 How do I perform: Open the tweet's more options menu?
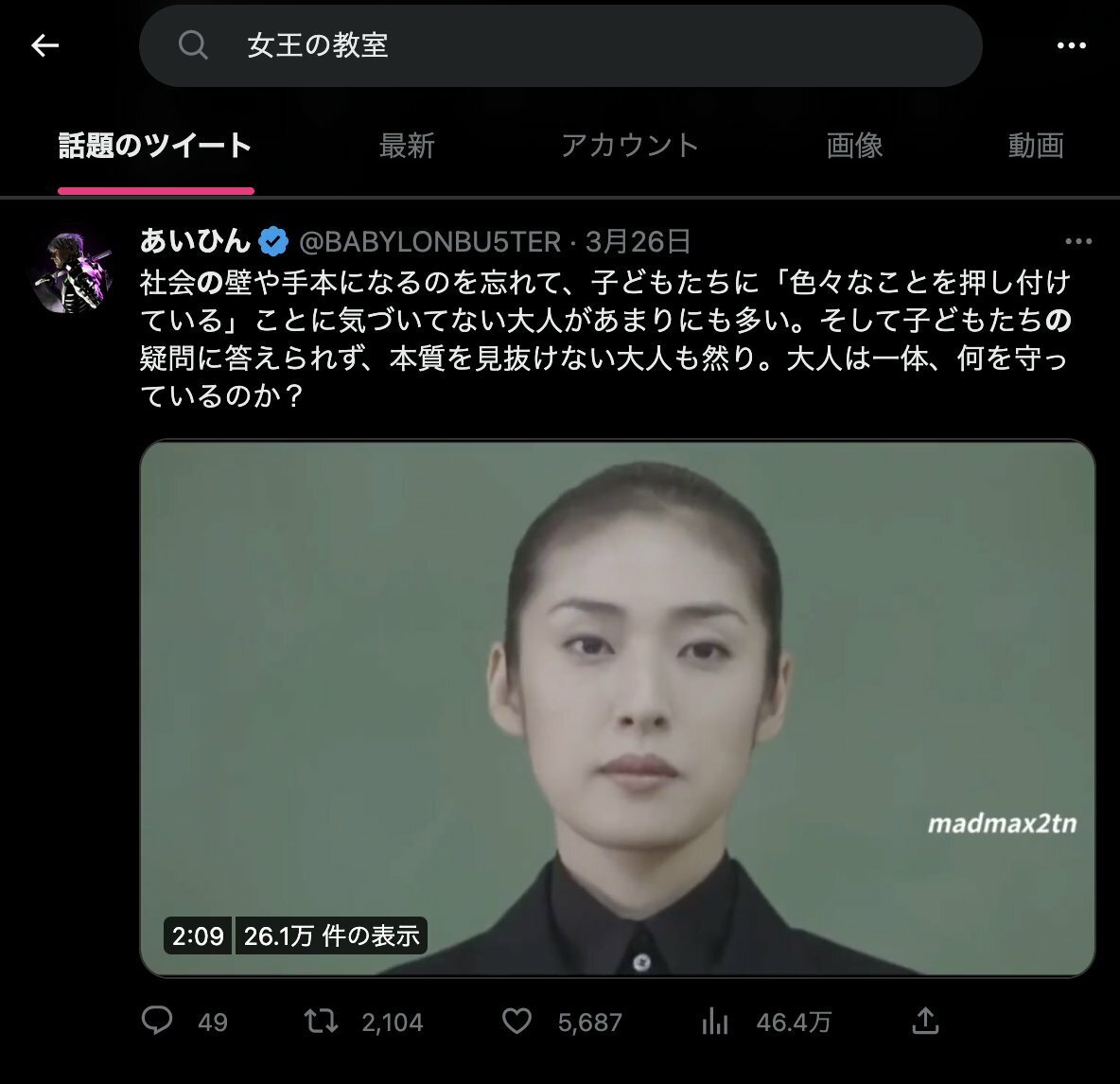(1077, 241)
